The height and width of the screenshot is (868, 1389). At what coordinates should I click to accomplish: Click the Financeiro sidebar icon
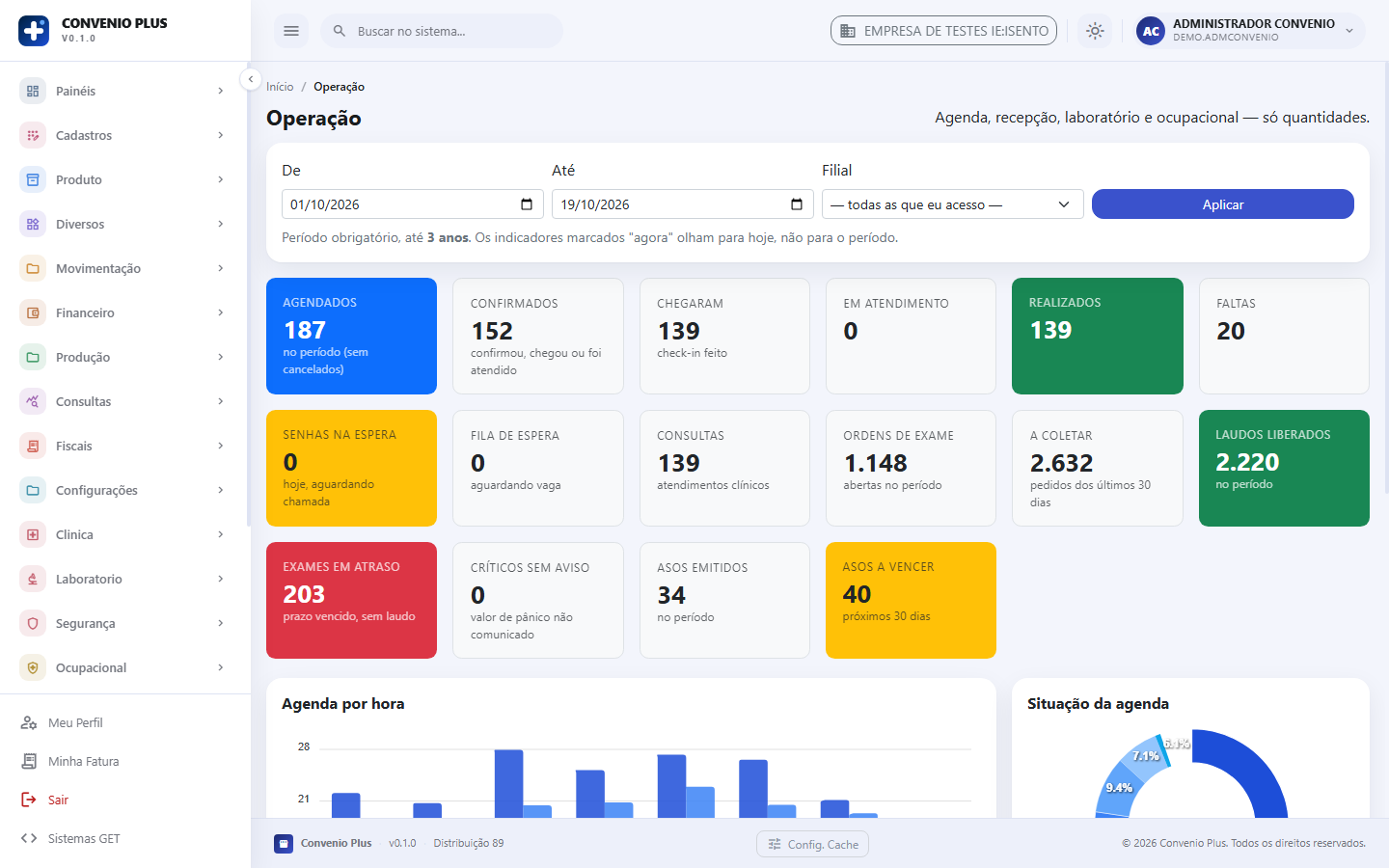(33, 312)
